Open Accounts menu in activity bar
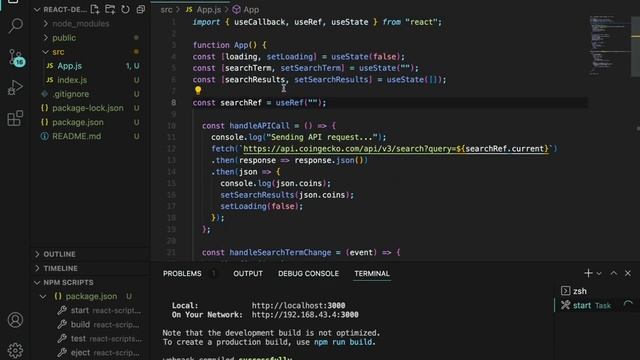This screenshot has width=640, height=360. coord(15,320)
